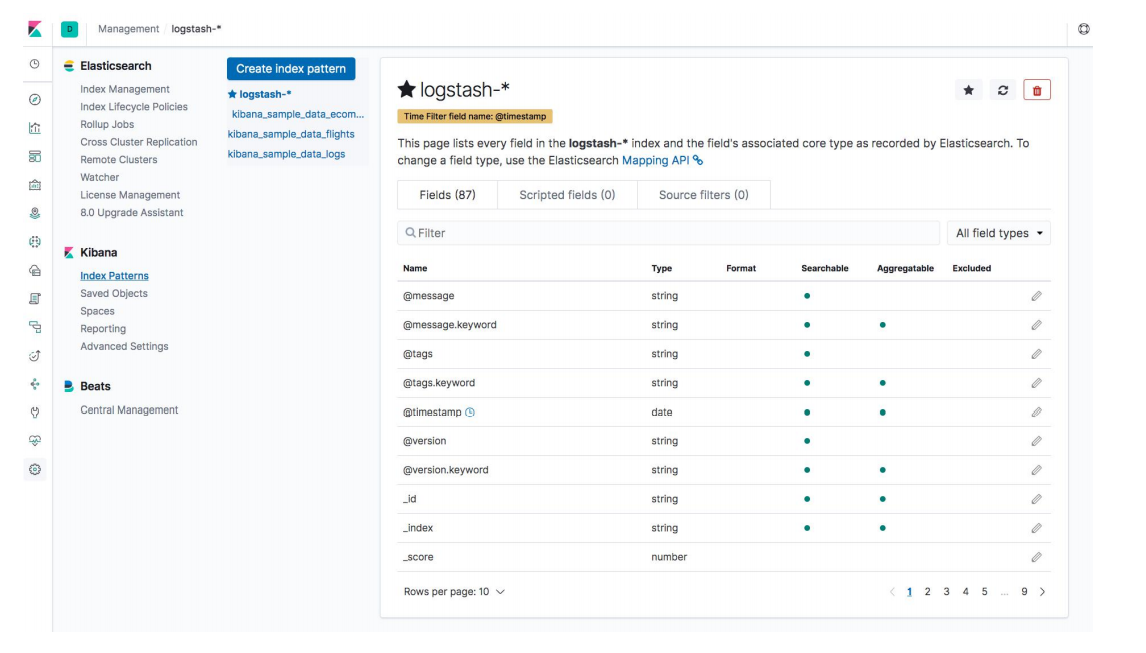Open Visualize chart icon in sidebar
The width and height of the screenshot is (1146, 653).
pos(34,128)
